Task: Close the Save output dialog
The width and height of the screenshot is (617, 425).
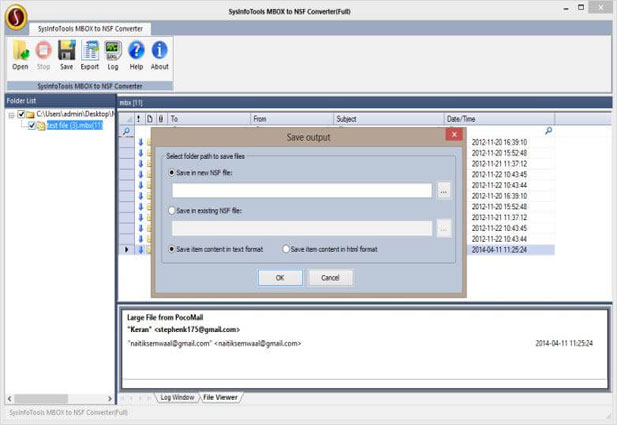Action: click(x=454, y=135)
